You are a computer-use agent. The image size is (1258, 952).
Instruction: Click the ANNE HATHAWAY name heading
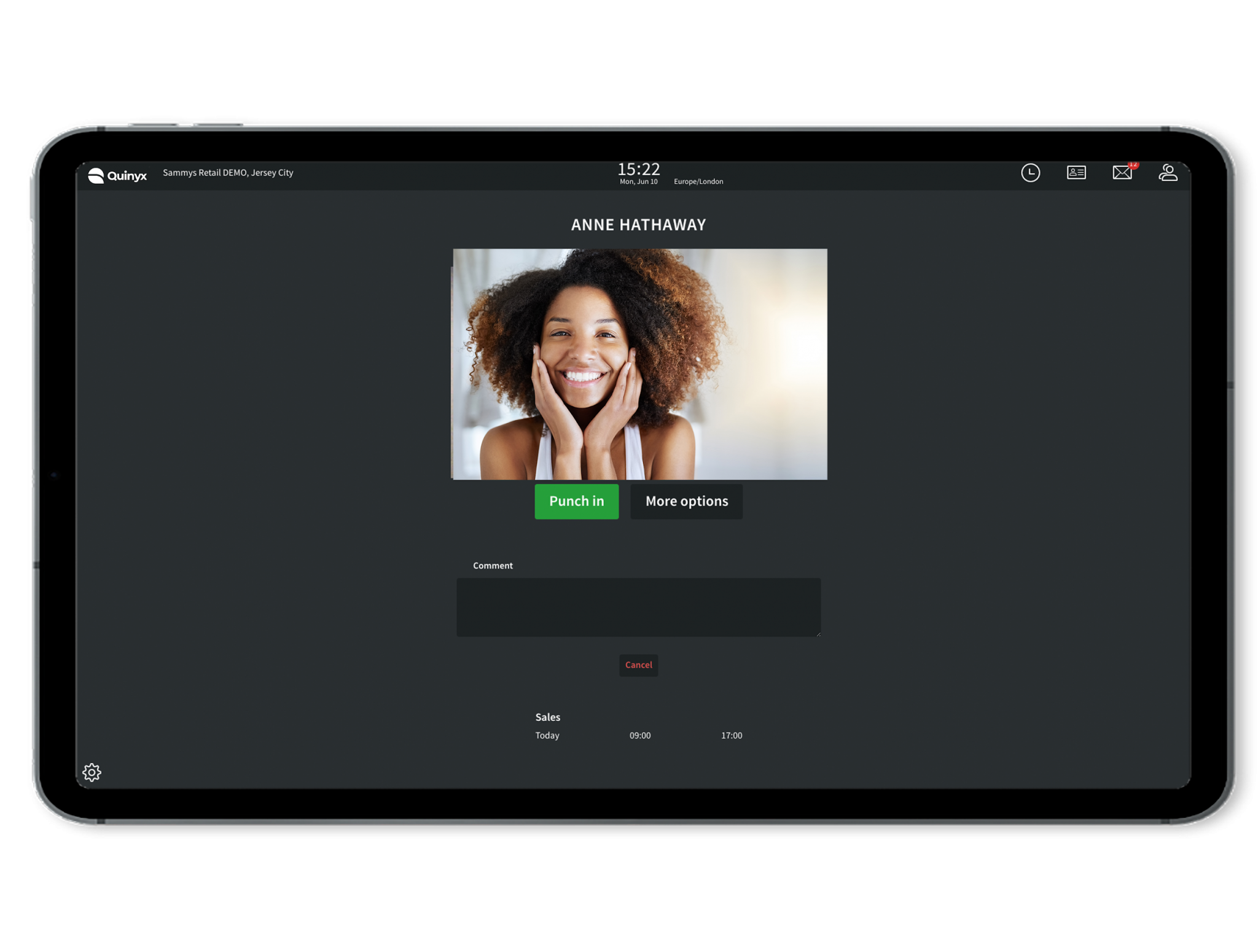[x=638, y=225]
